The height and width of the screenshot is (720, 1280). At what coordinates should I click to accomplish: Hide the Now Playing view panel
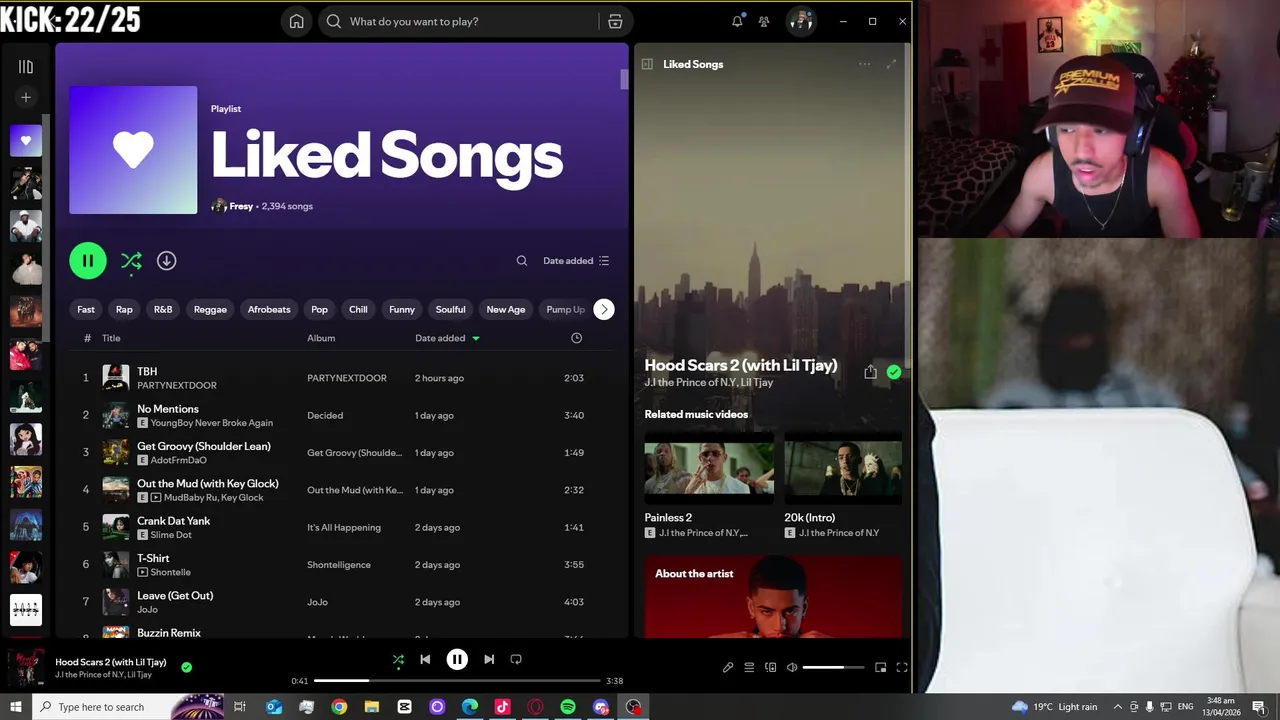click(647, 64)
